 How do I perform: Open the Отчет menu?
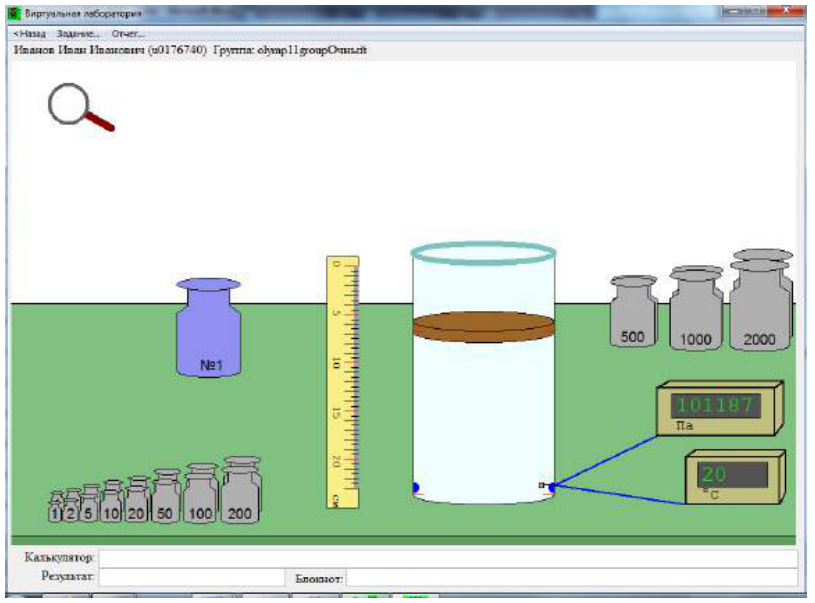[x=128, y=34]
